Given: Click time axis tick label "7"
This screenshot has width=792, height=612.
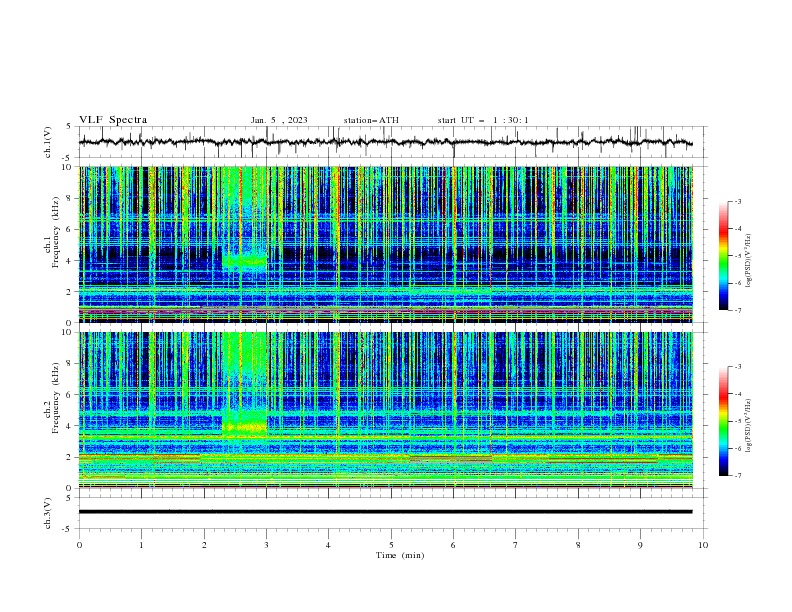Looking at the screenshot, I should click(516, 545).
